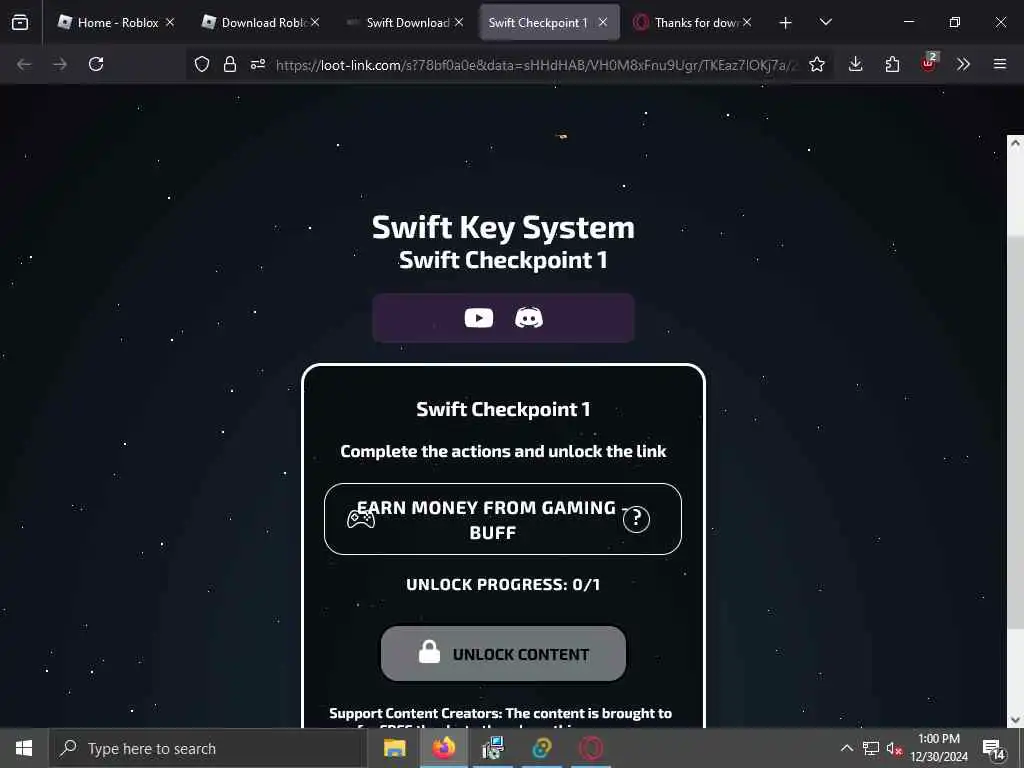The height and width of the screenshot is (768, 1024).
Task: Click the page scrollbar down arrow
Action: [x=1016, y=720]
